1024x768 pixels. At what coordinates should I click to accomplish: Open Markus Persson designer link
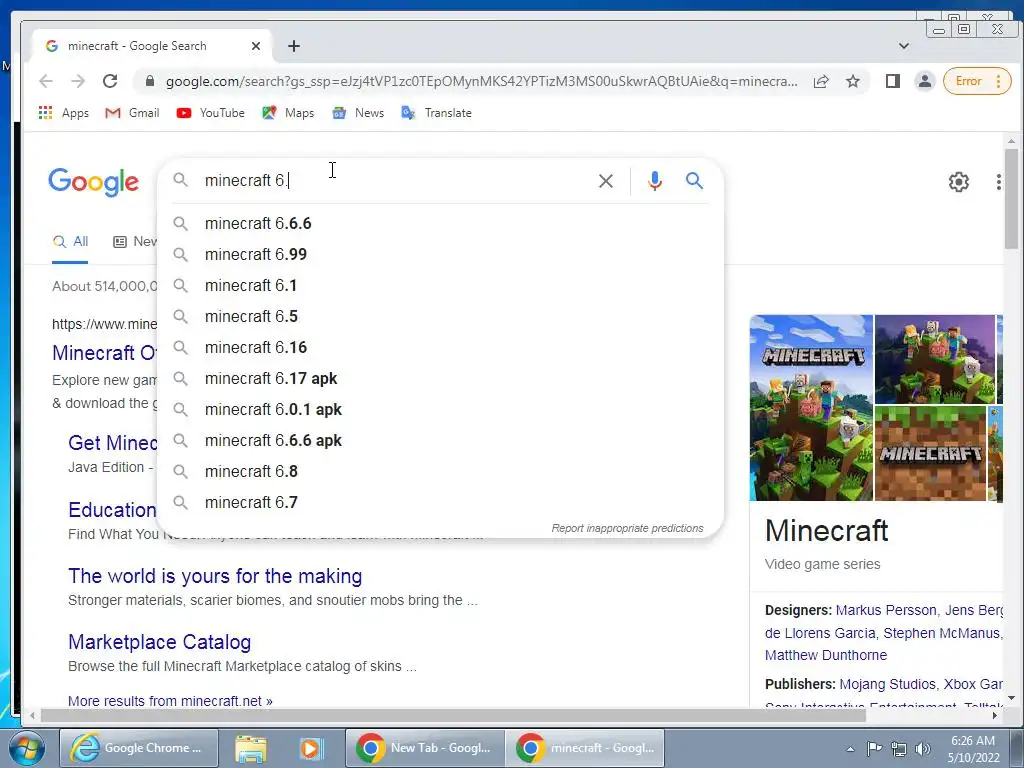[x=886, y=610]
